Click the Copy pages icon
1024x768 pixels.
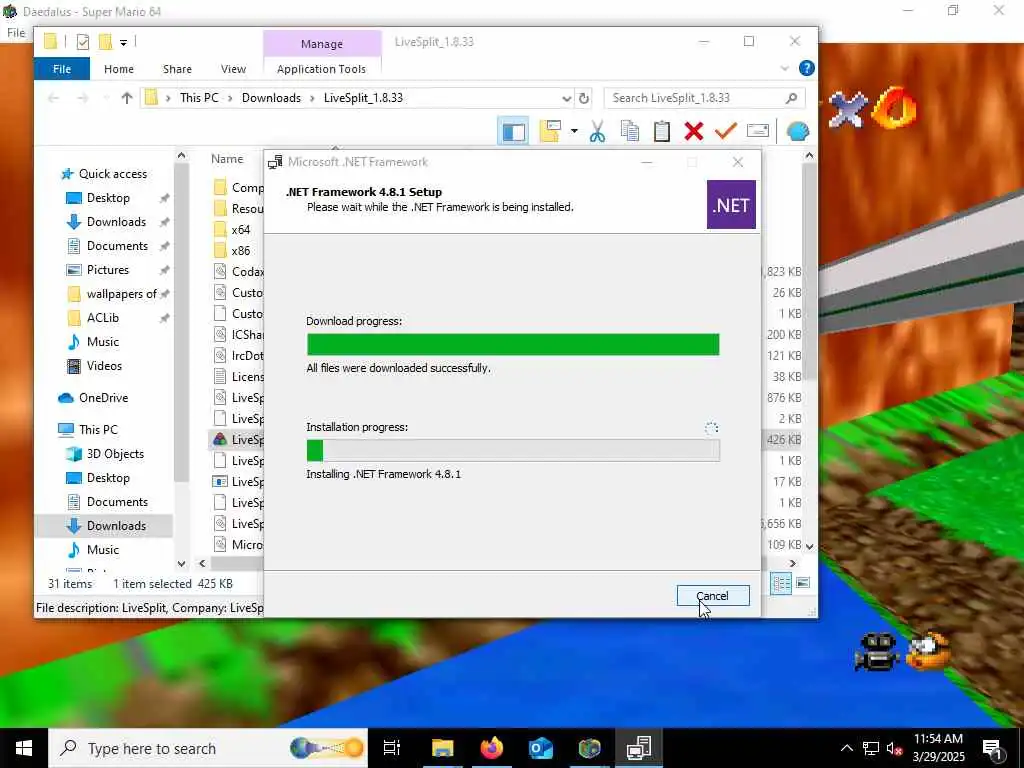click(630, 131)
